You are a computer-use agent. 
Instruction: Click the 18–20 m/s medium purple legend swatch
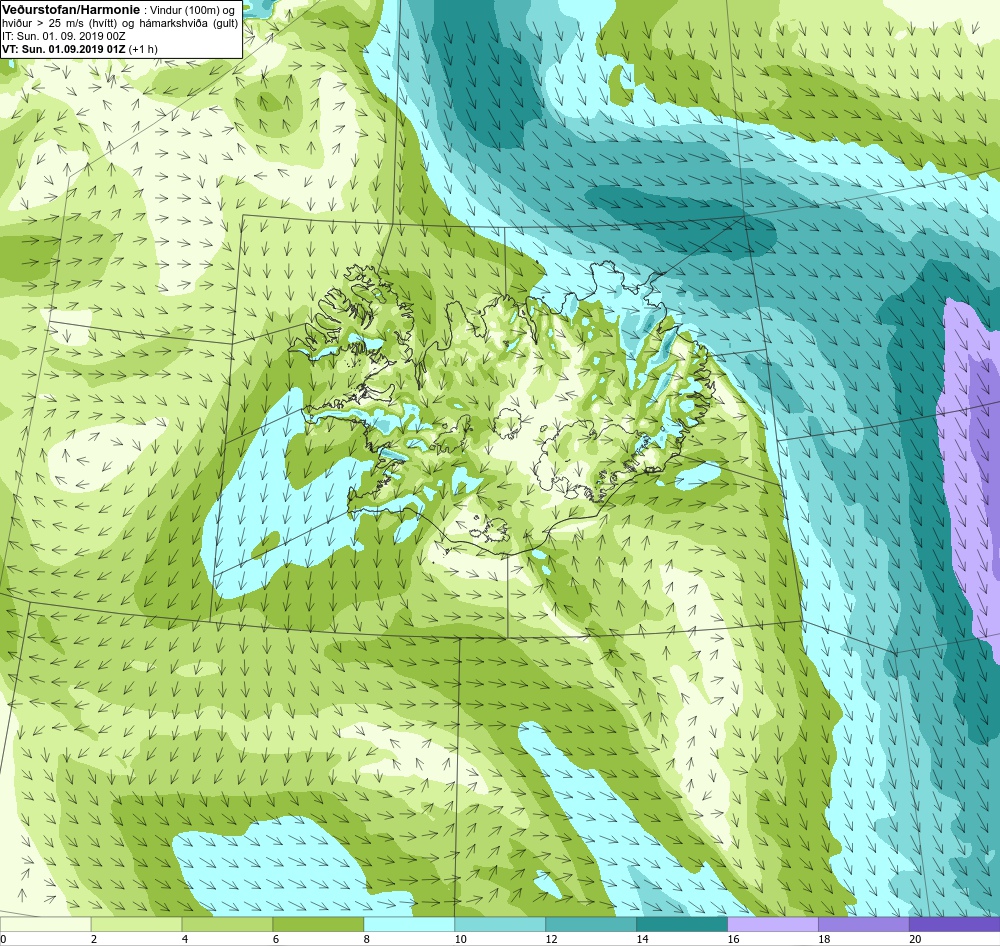[x=864, y=924]
